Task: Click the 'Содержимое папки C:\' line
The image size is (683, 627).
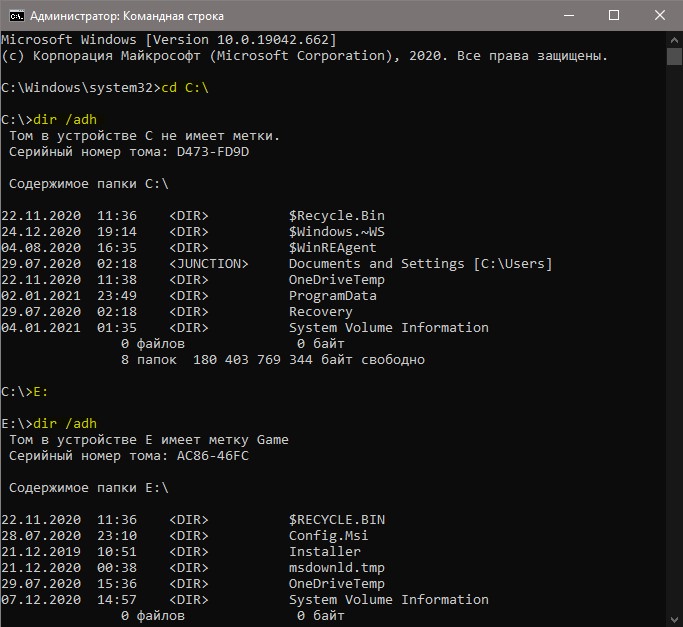Action: click(89, 183)
